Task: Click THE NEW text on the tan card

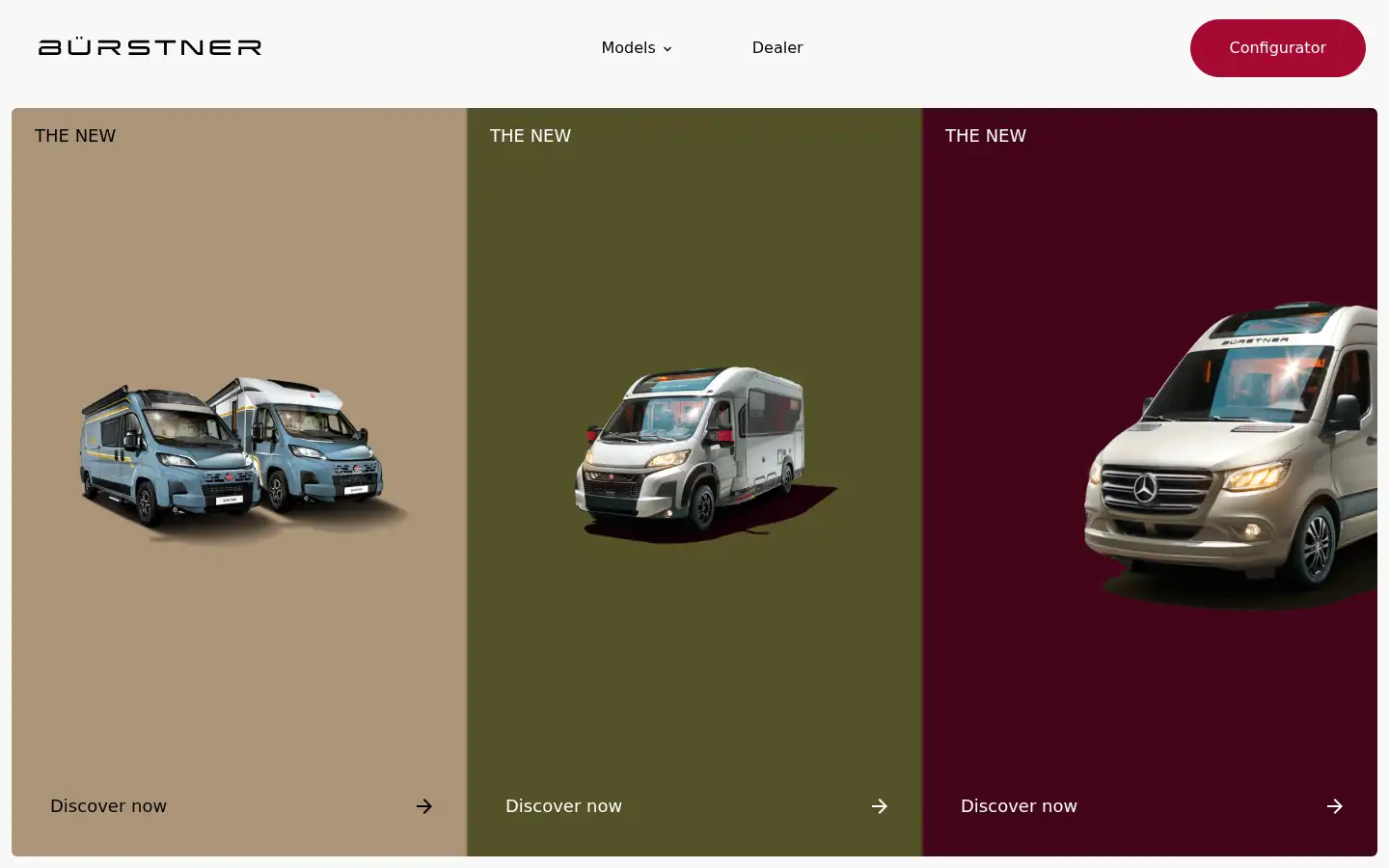Action: (x=75, y=136)
